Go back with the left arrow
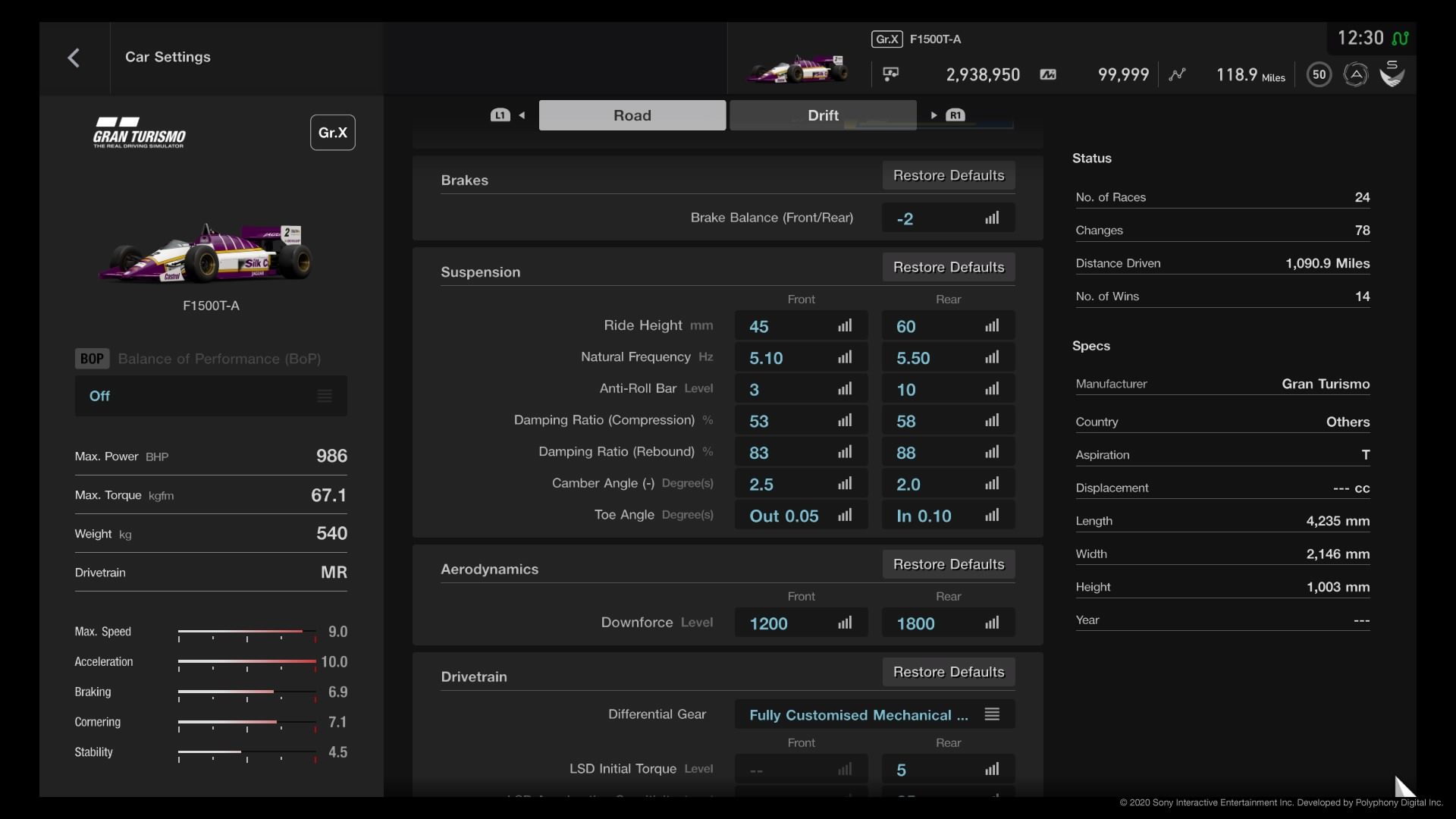The height and width of the screenshot is (819, 1456). [74, 58]
